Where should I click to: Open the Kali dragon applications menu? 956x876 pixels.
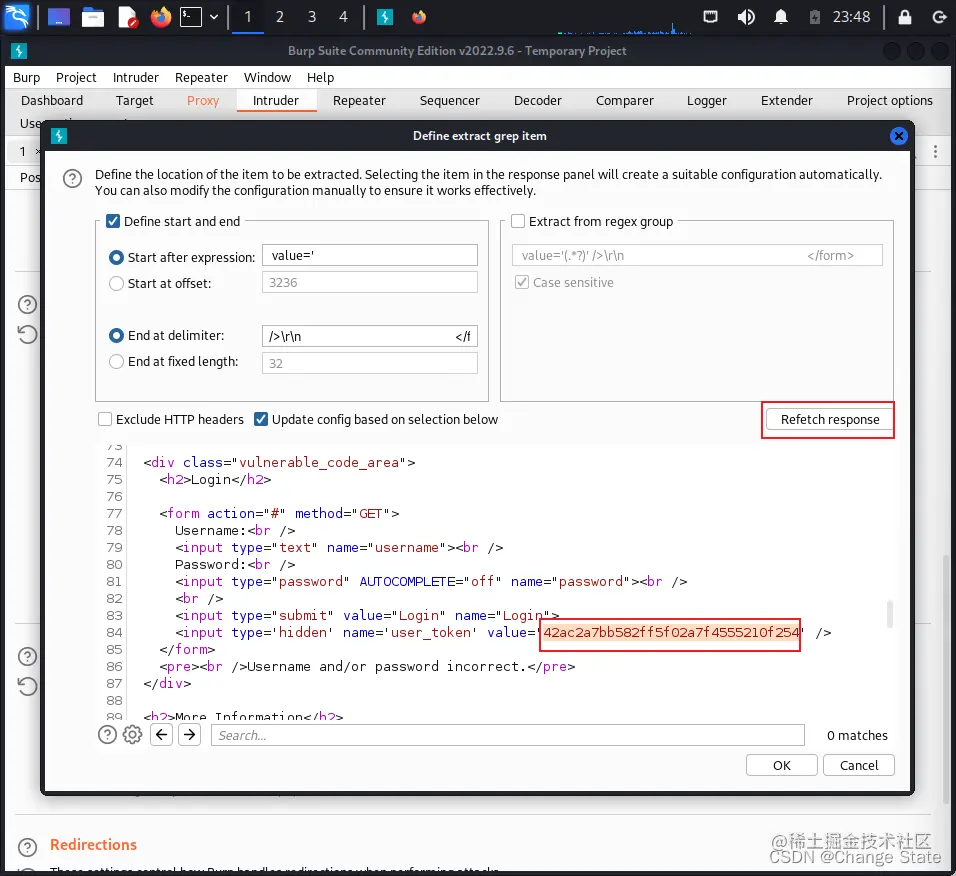[16, 16]
